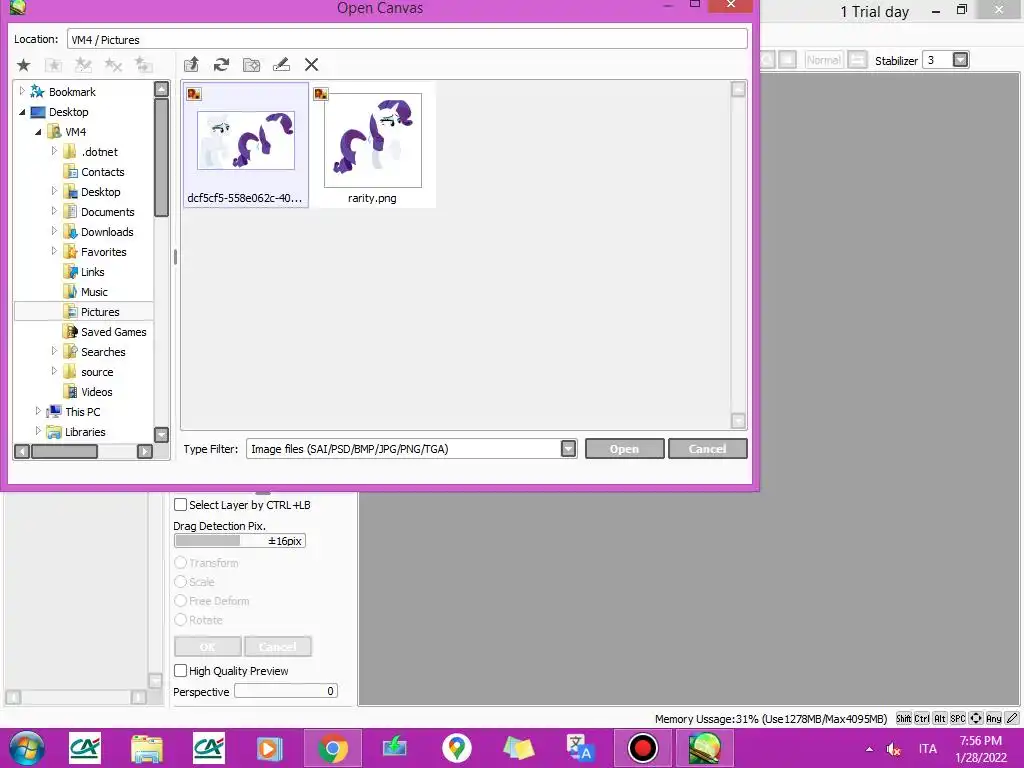1024x768 pixels.
Task: Click the black star bookmark icon
Action: pyautogui.click(x=24, y=65)
